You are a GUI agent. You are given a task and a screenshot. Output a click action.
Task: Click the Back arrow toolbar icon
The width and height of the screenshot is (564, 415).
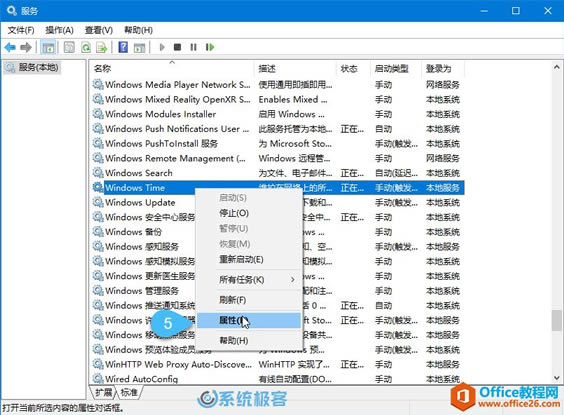(10, 47)
